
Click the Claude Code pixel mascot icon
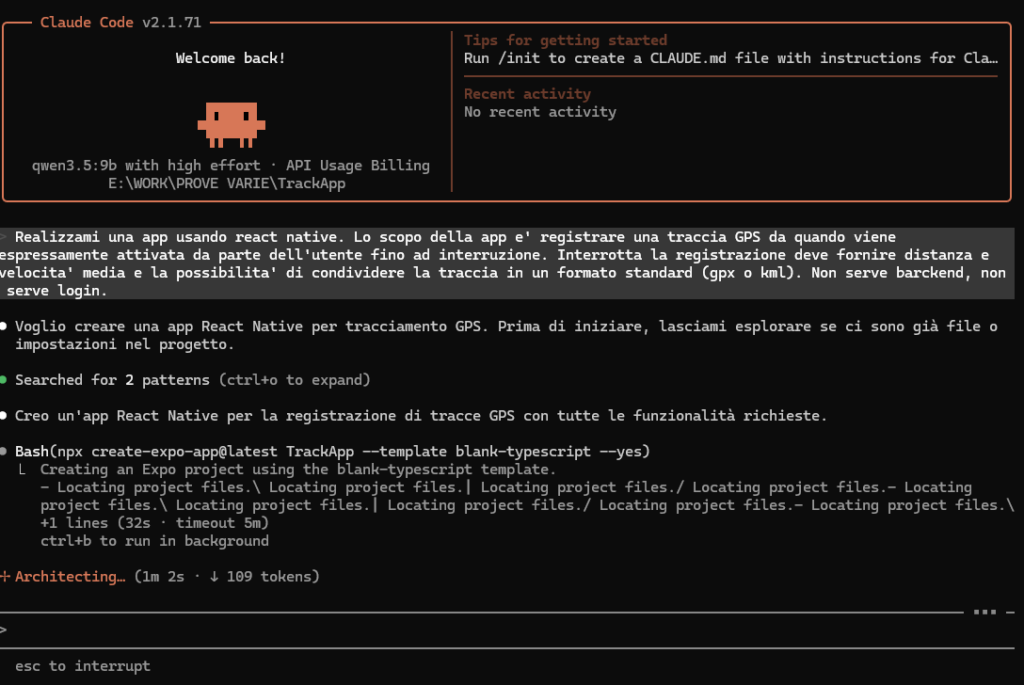click(230, 119)
